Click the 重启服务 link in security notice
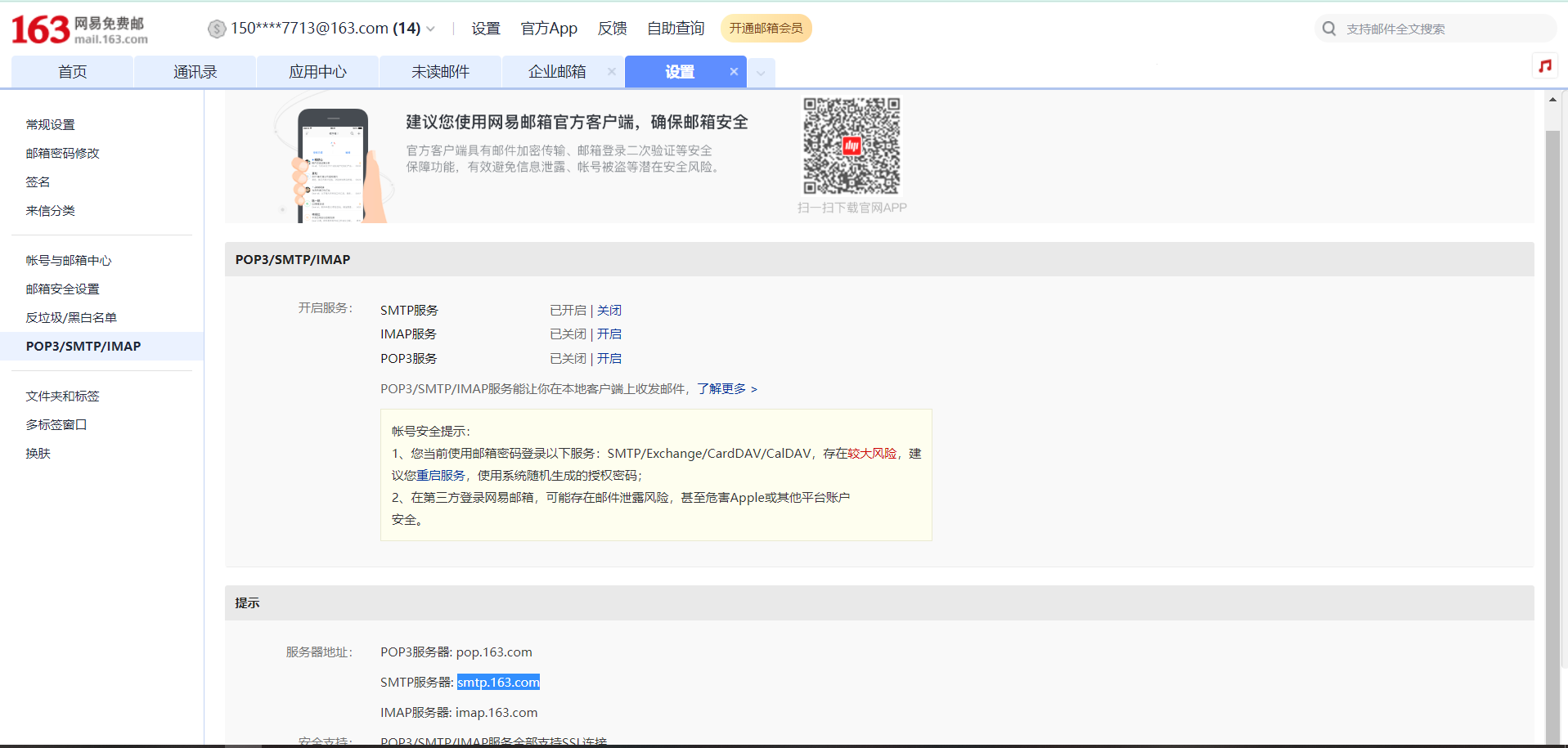The height and width of the screenshot is (748, 1568). tap(441, 475)
